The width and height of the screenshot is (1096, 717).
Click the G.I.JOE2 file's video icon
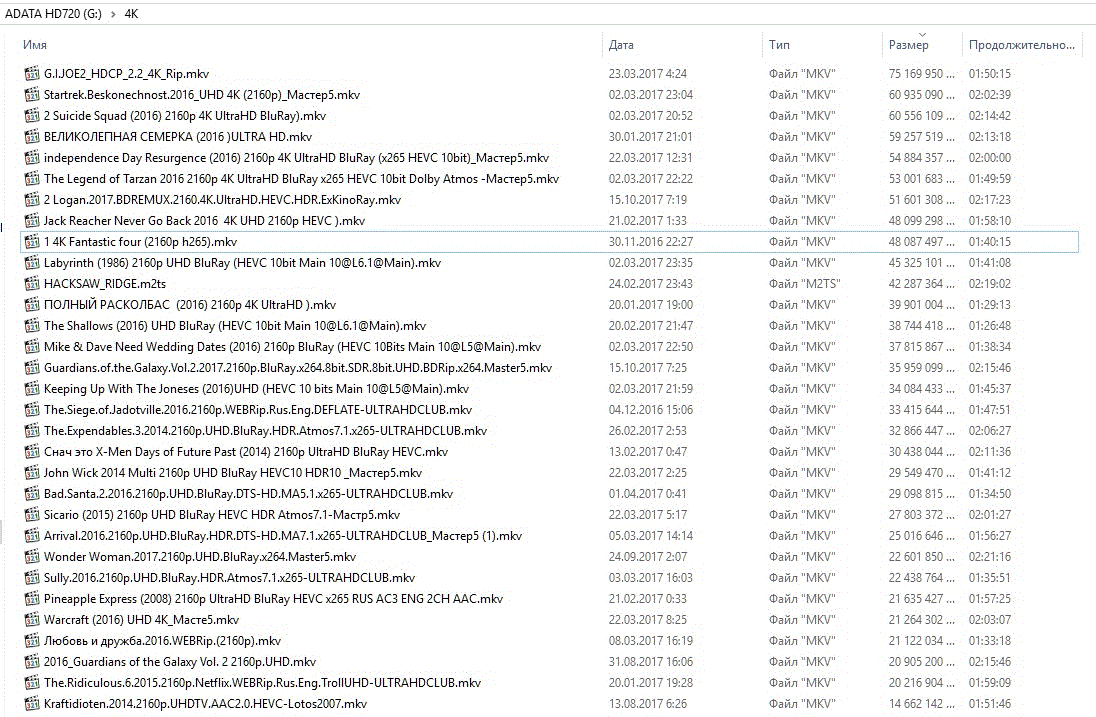(x=32, y=74)
